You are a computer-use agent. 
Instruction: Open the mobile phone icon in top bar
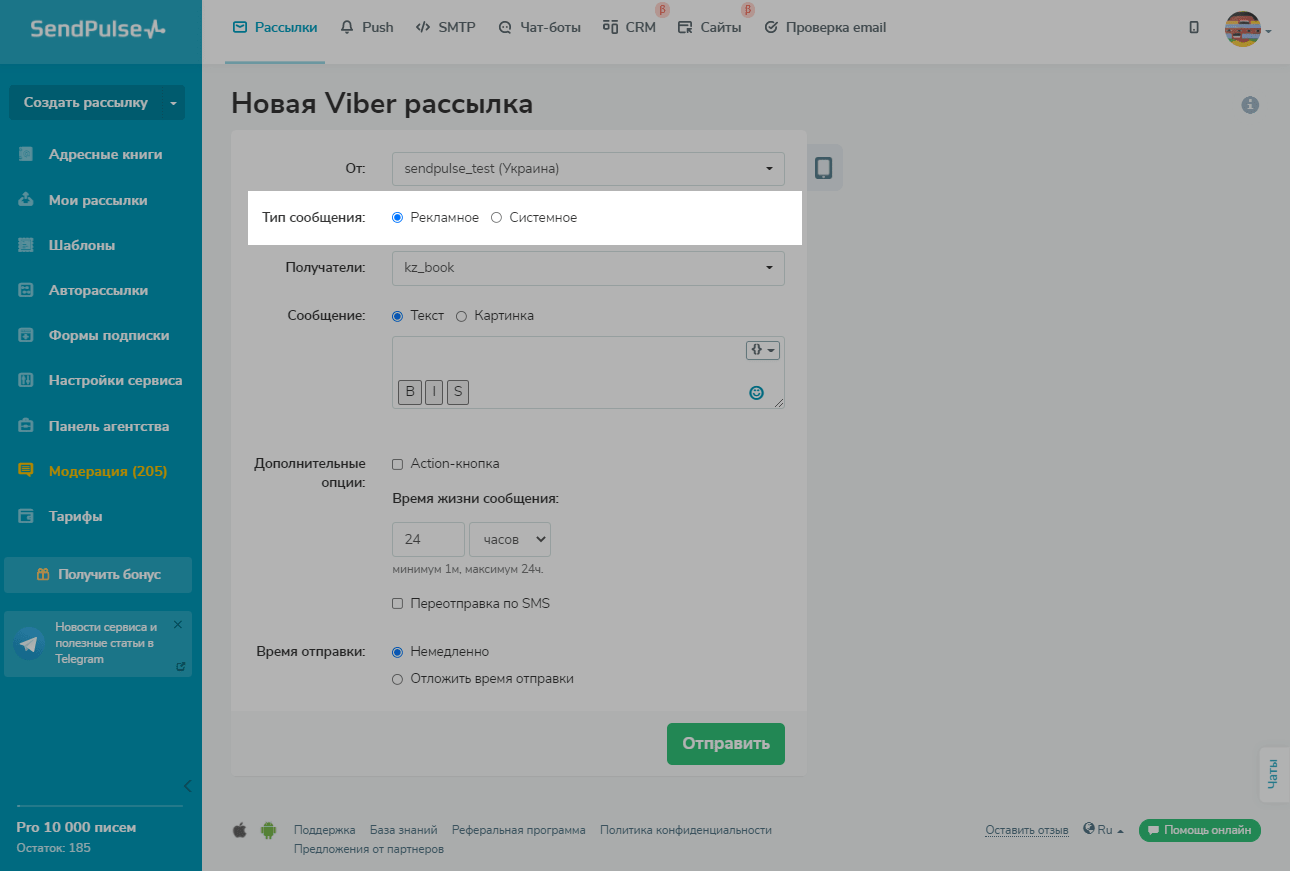pyautogui.click(x=1194, y=28)
